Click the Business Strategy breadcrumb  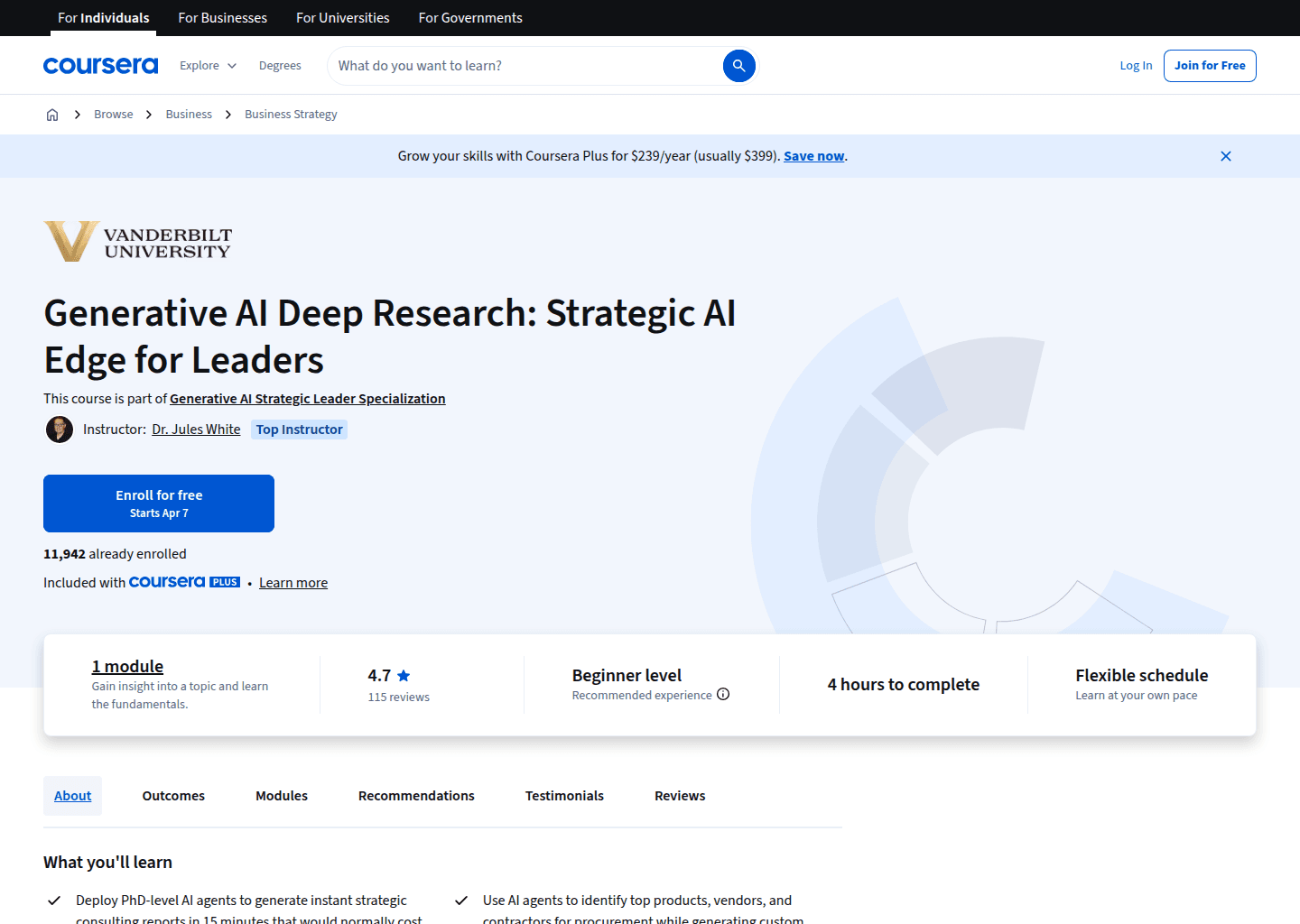(291, 114)
